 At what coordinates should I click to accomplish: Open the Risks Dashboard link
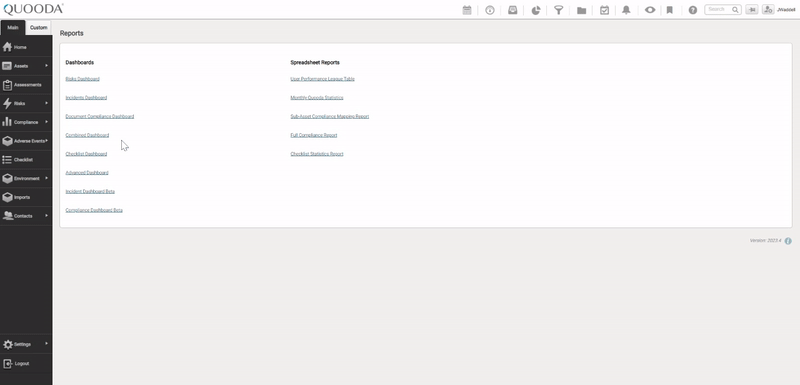pyautogui.click(x=83, y=79)
